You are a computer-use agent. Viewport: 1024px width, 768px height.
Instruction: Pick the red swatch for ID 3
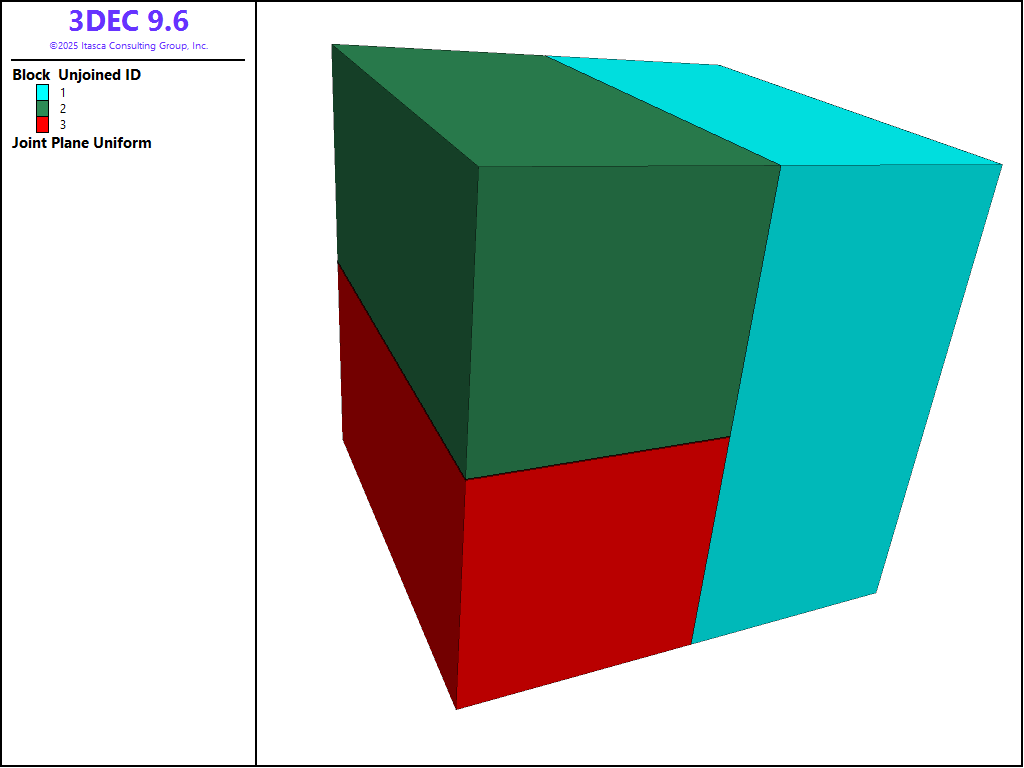click(x=42, y=124)
